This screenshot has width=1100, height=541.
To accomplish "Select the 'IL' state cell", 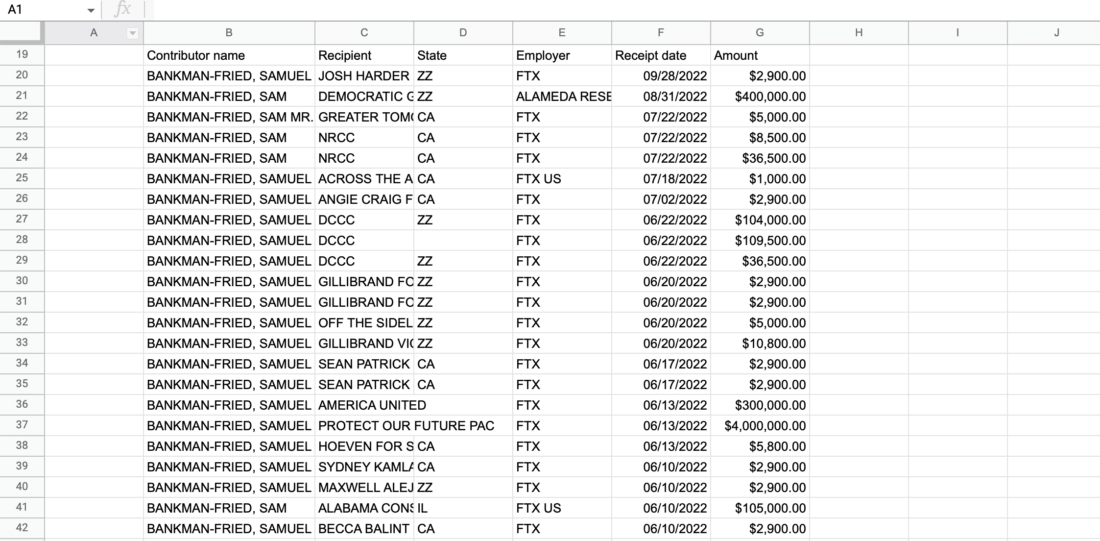I will pos(463,507).
